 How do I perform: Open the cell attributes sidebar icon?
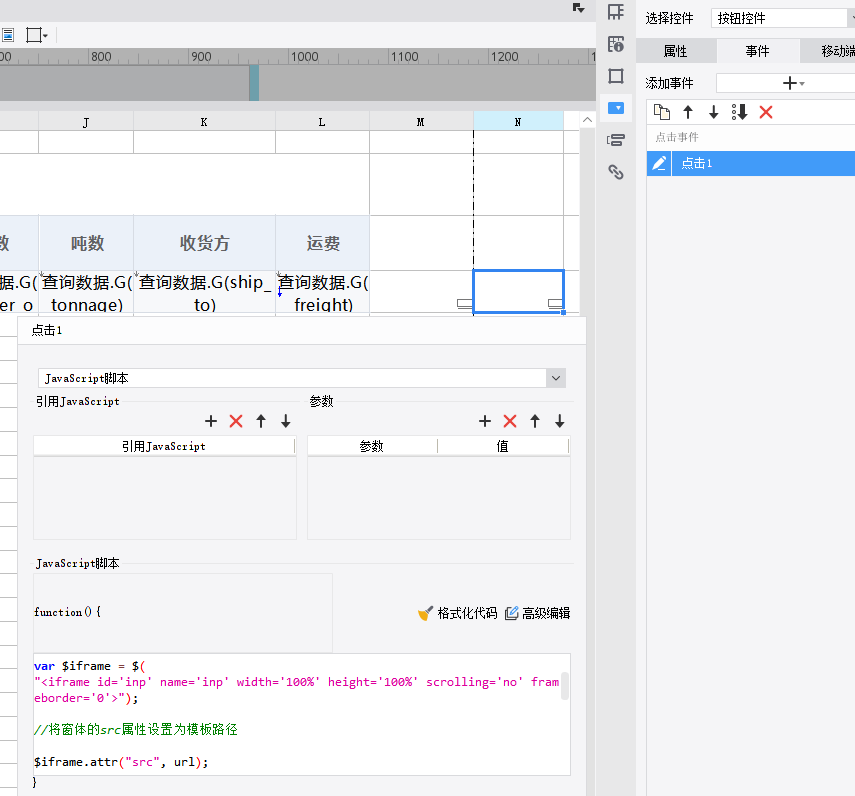click(616, 44)
